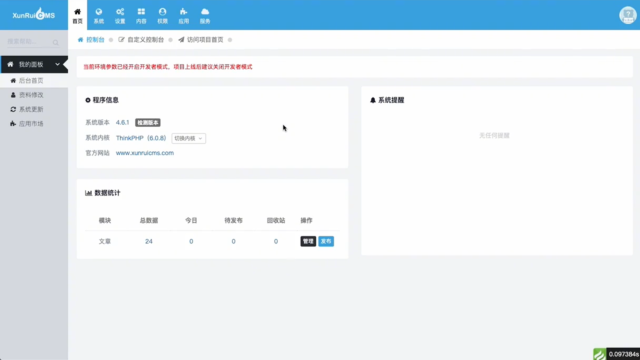Click the magnifier search icon

pos(56,42)
